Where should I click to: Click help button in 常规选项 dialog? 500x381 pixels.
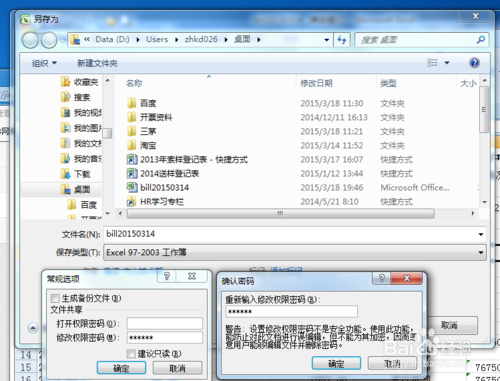point(167,276)
